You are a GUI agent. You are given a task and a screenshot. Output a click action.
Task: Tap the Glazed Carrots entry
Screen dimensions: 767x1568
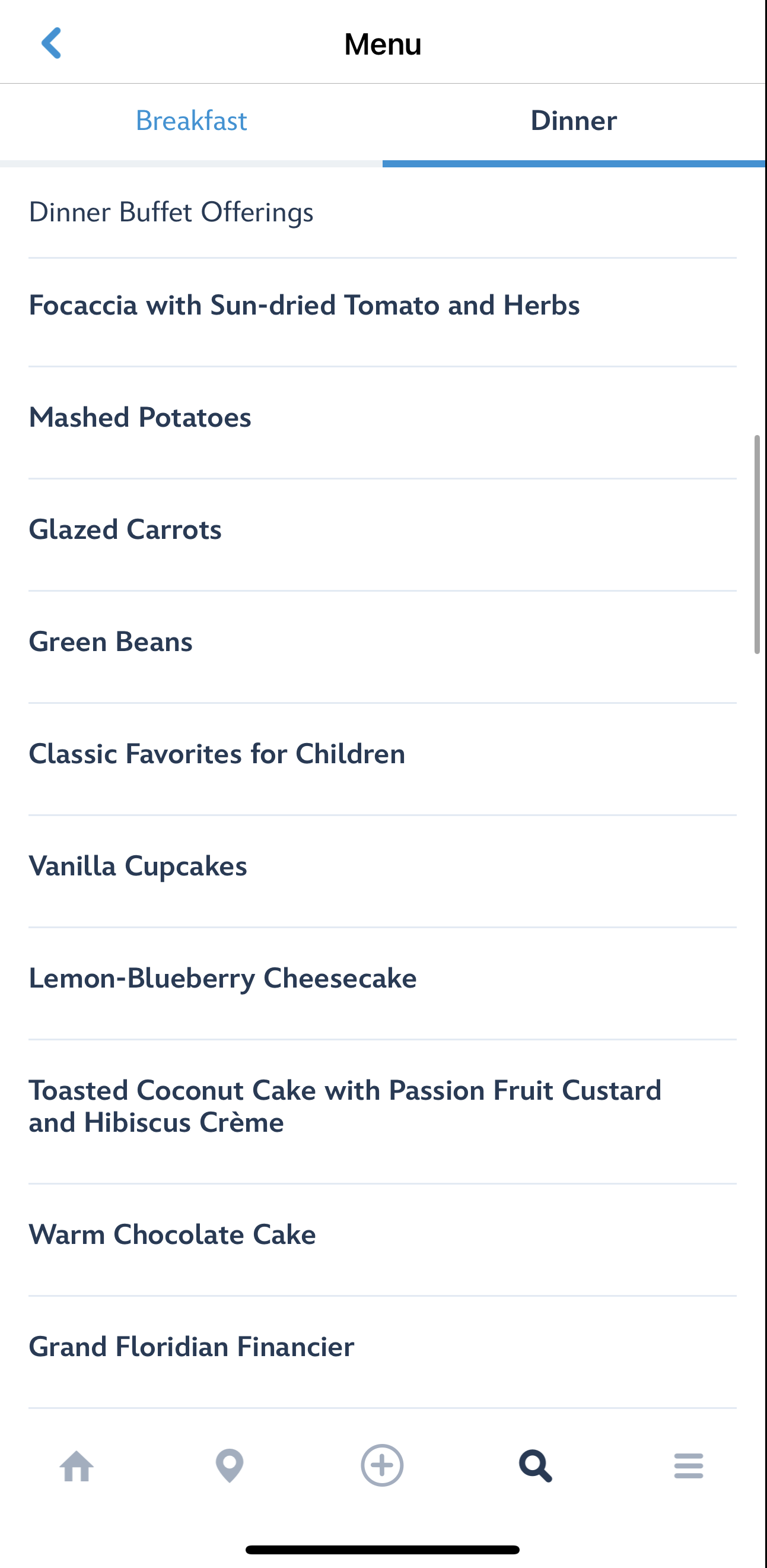pos(125,529)
